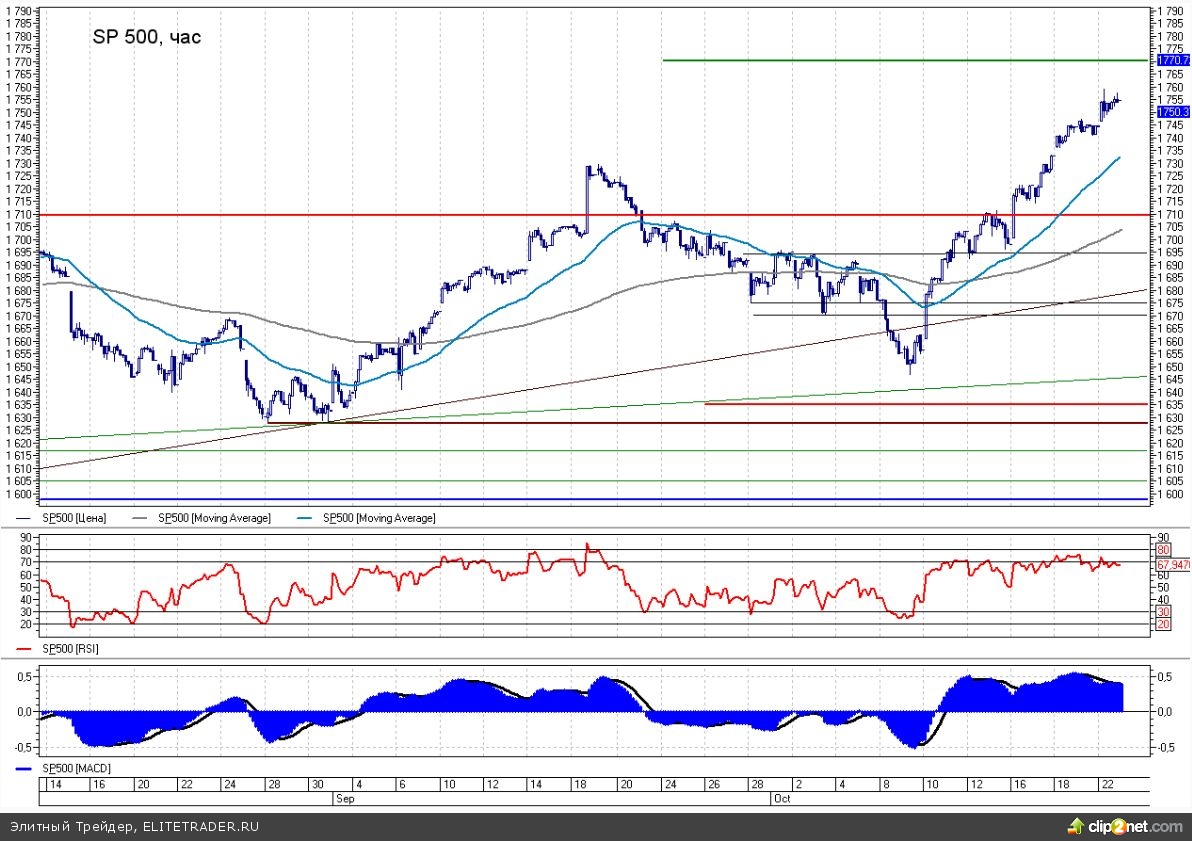Select the SP500 [Цена] legend entry
Viewport: 1192px width, 841px height.
[x=73, y=518]
